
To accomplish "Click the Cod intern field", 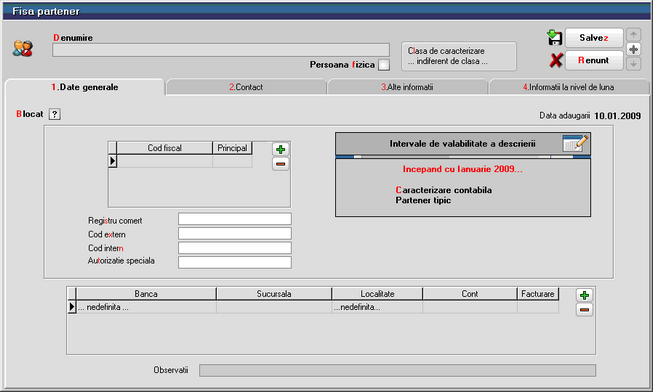I will pos(235,248).
